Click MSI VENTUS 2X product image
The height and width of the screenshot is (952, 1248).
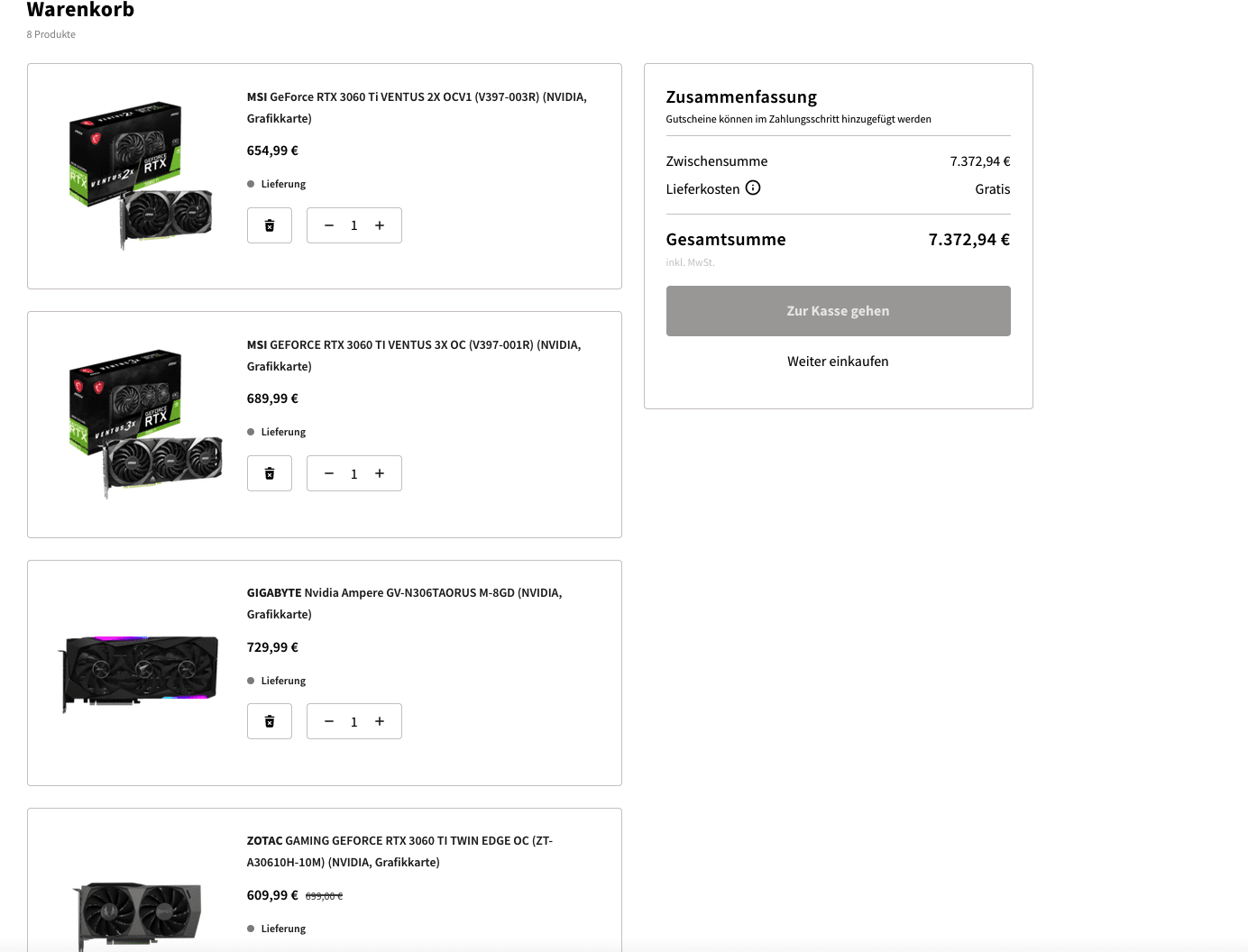[x=140, y=175]
